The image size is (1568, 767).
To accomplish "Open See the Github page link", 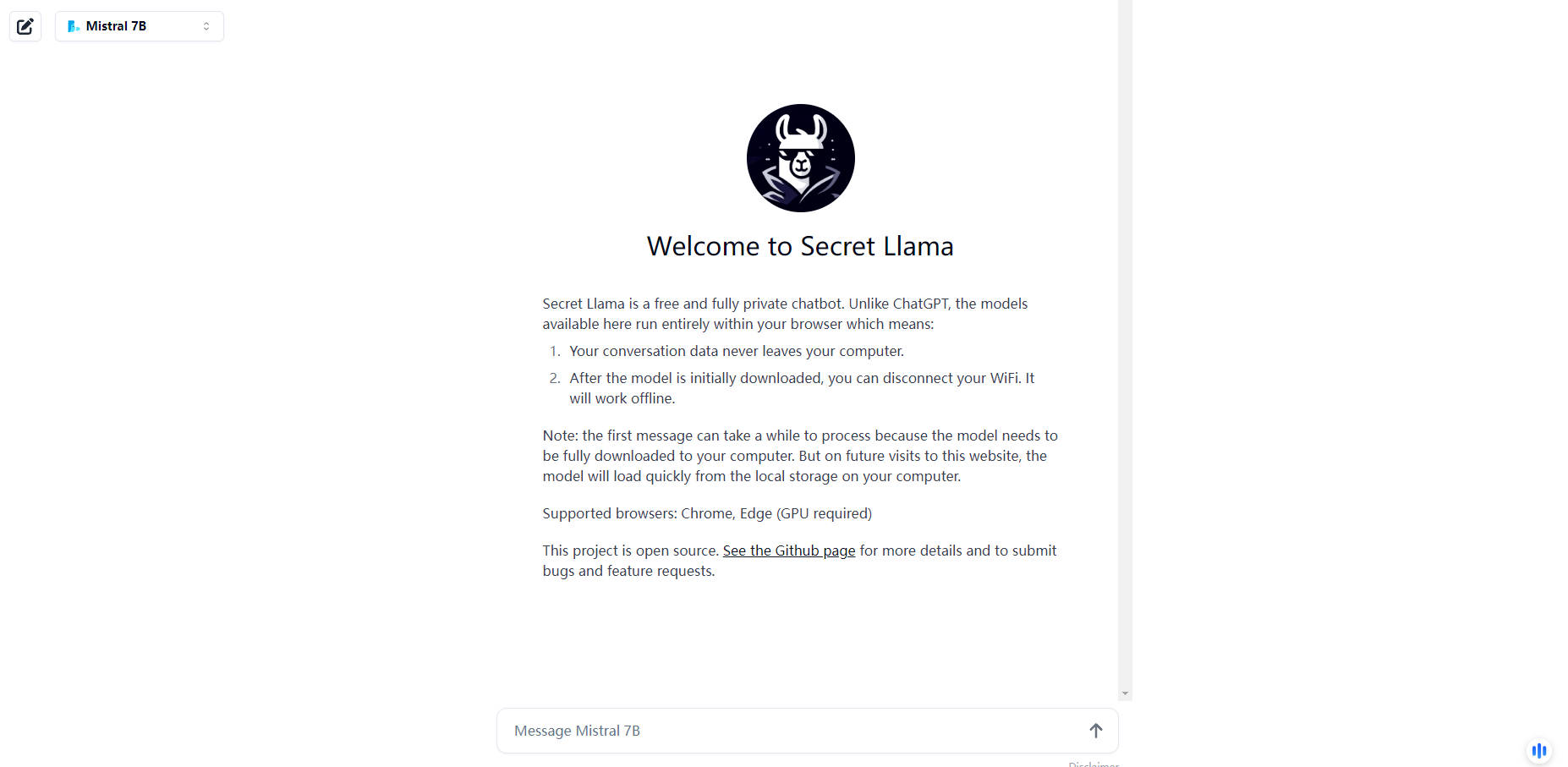I will (x=788, y=551).
